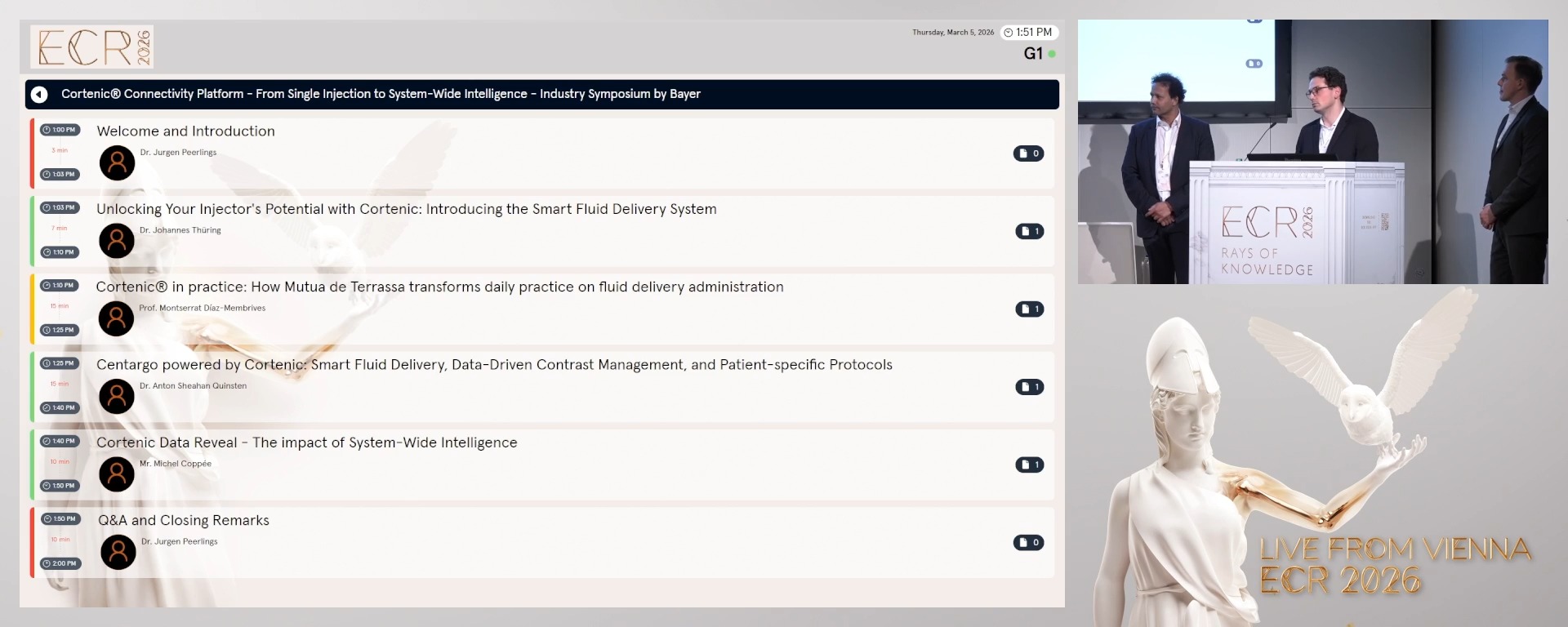Click the green G1 room status dot

click(1052, 54)
